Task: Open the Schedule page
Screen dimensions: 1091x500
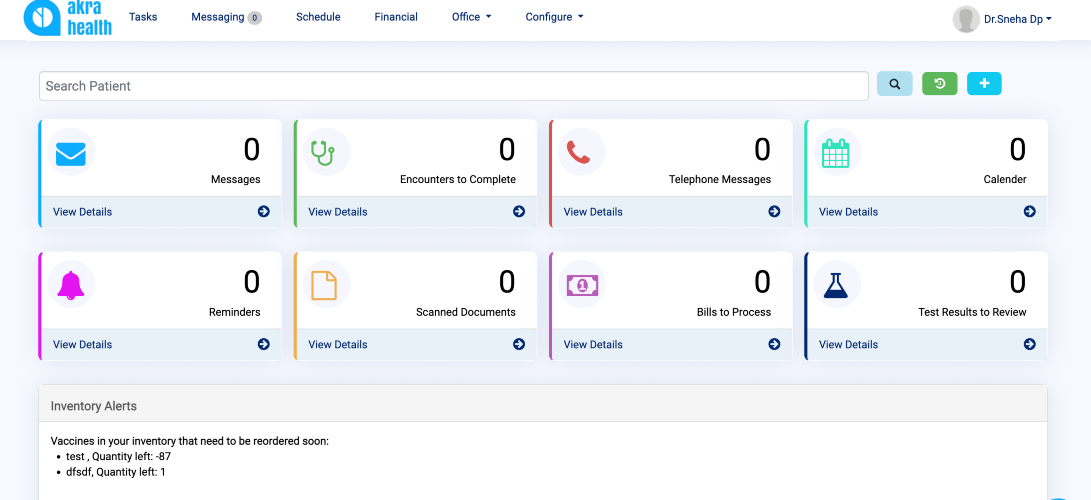Action: [x=318, y=17]
